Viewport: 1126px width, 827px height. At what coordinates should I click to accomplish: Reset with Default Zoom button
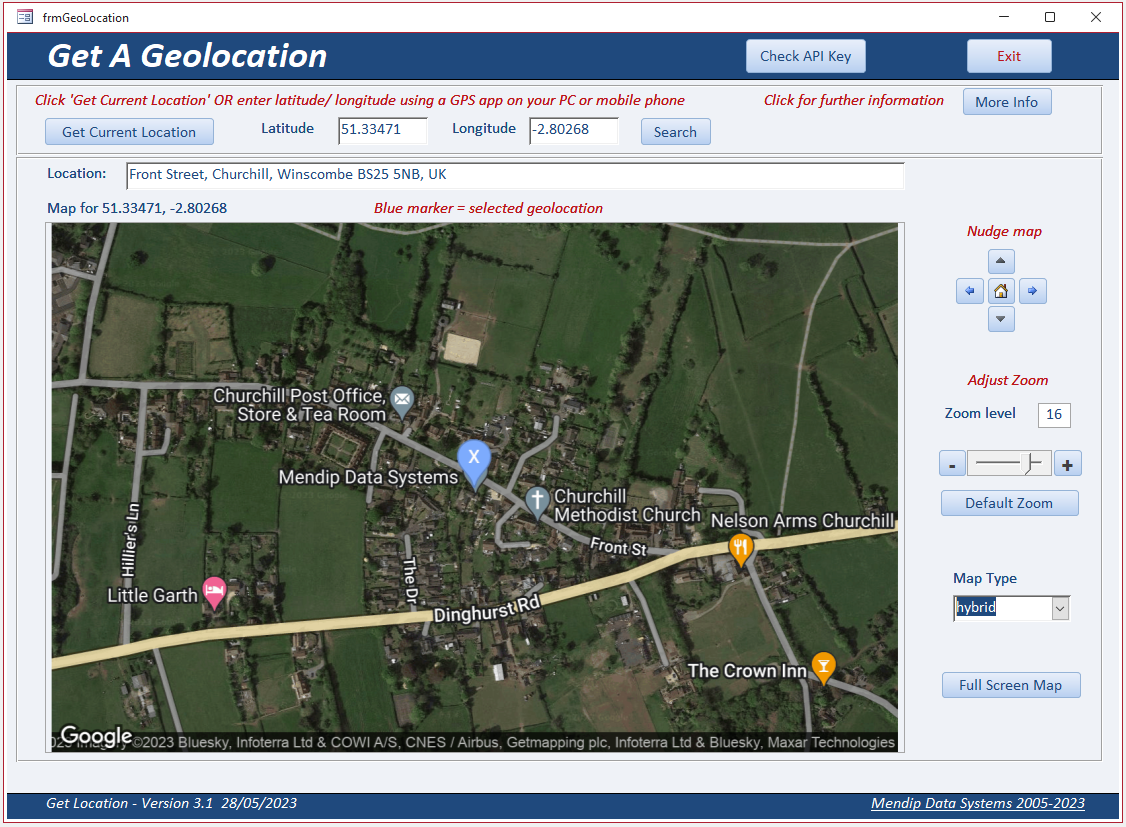(x=1010, y=503)
